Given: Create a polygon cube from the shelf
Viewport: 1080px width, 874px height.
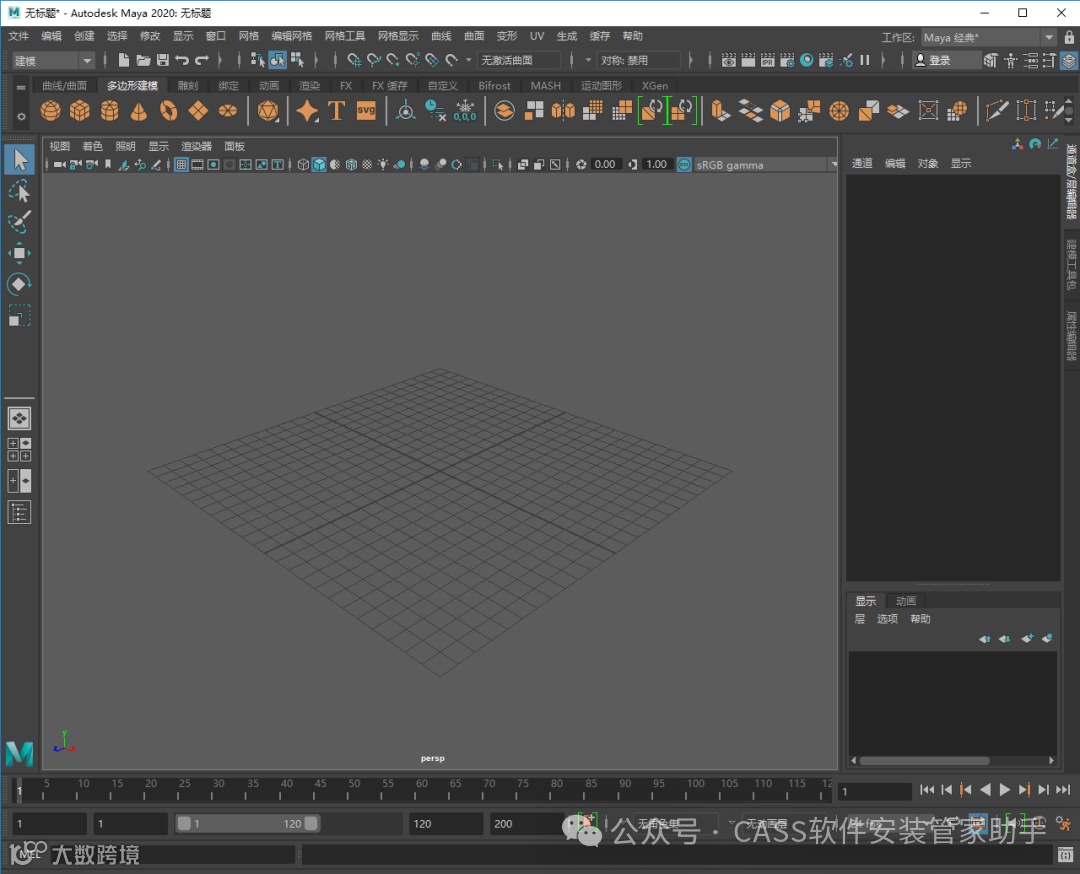Looking at the screenshot, I should tap(80, 110).
